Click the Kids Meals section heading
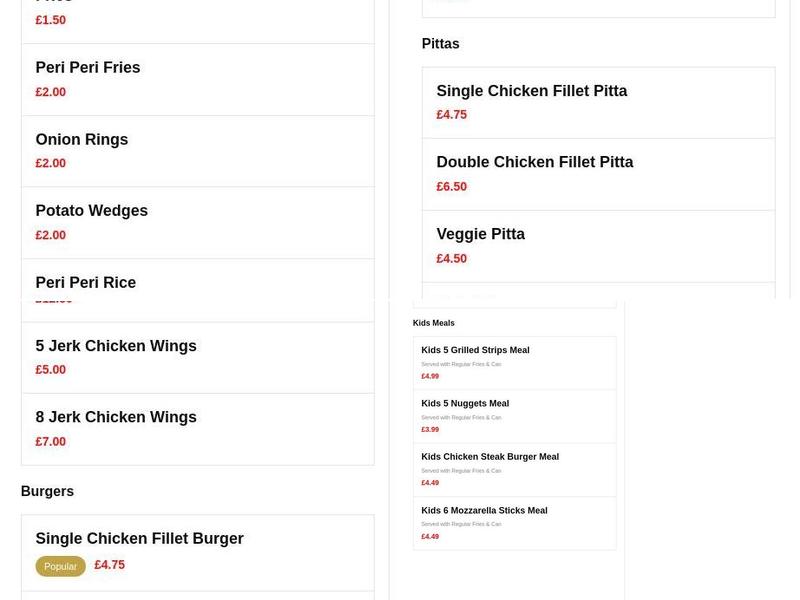The width and height of the screenshot is (800, 600). [433, 322]
